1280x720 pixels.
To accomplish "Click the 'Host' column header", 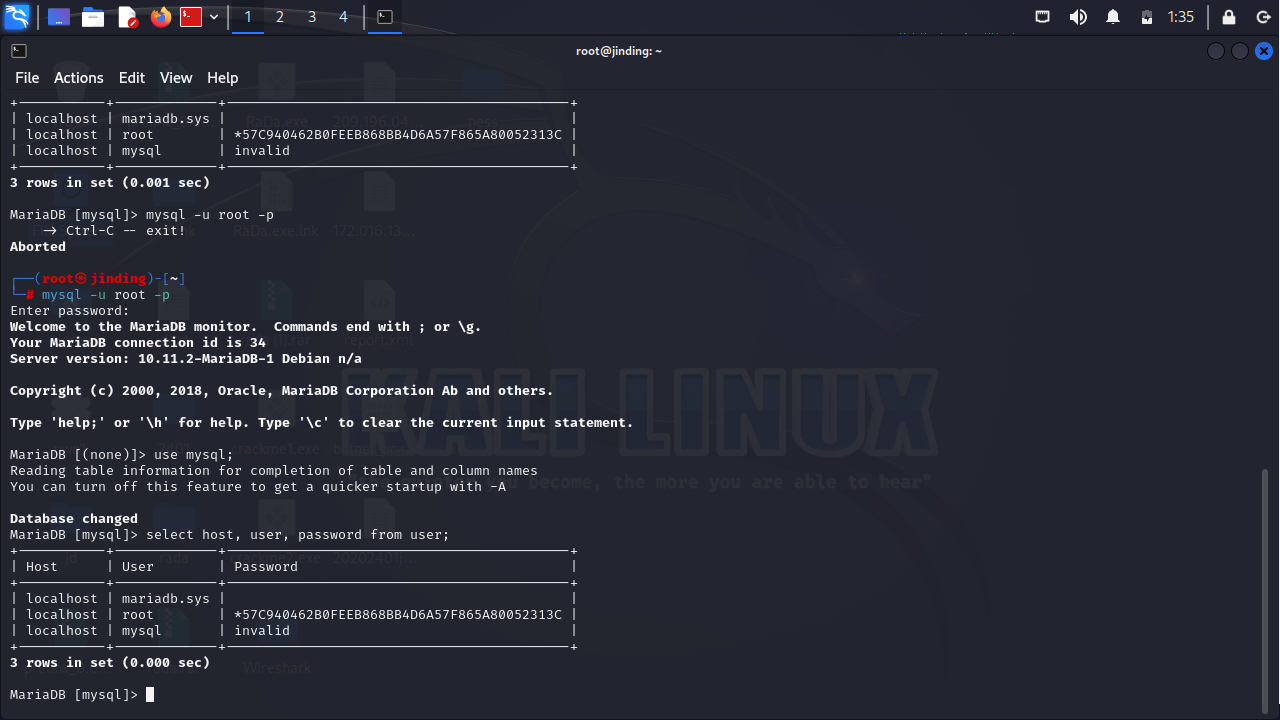I will pos(42,567).
